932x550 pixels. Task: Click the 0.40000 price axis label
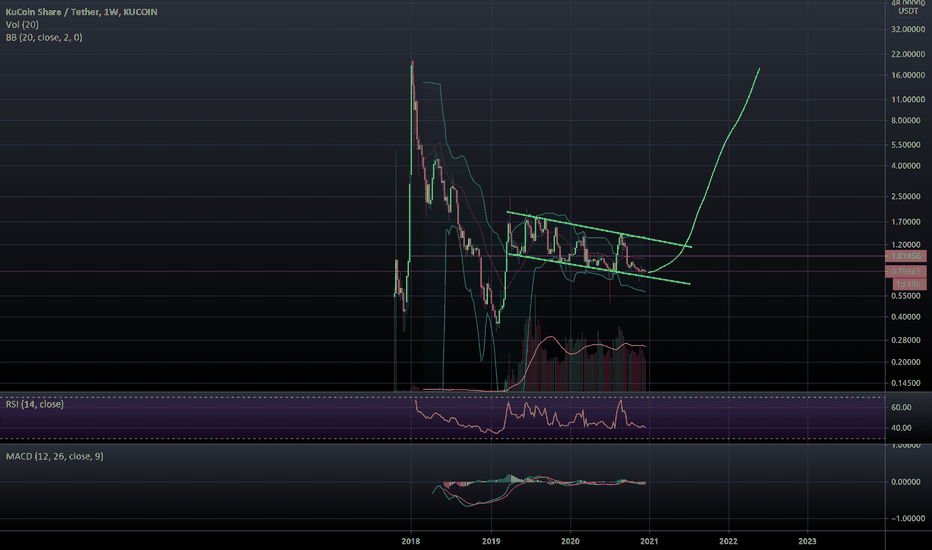[x=908, y=317]
